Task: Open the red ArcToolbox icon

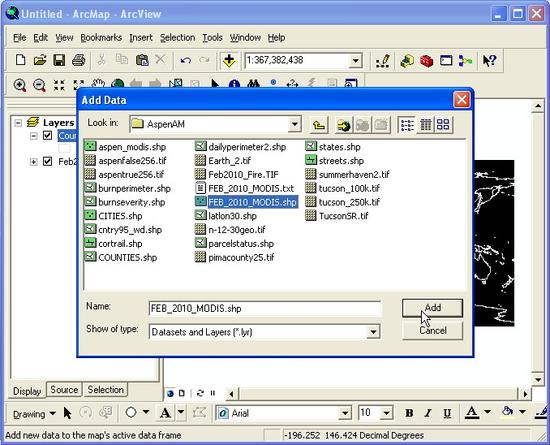Action: 426,61
